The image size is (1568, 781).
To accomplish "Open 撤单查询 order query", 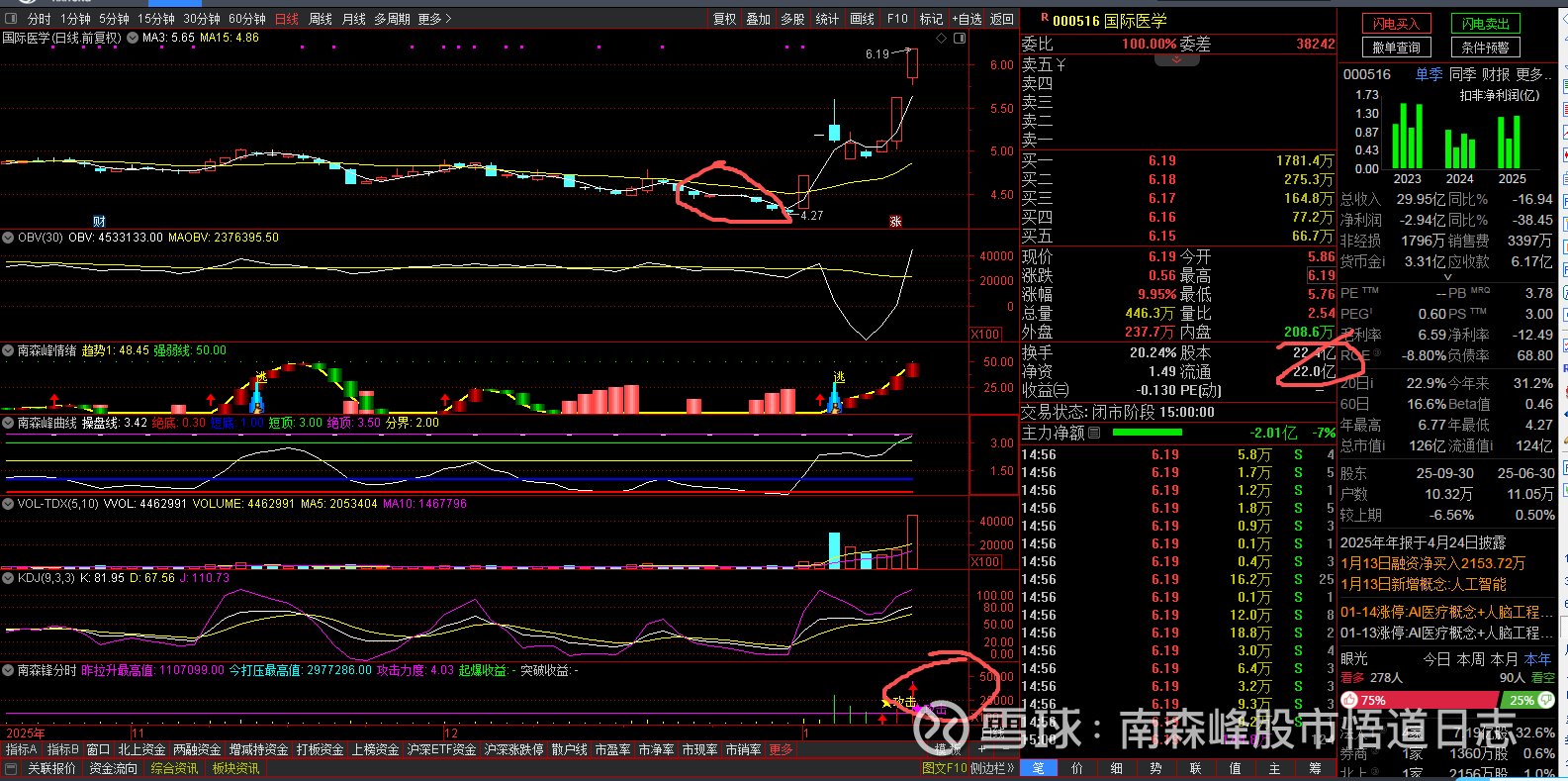I will coord(1396,48).
